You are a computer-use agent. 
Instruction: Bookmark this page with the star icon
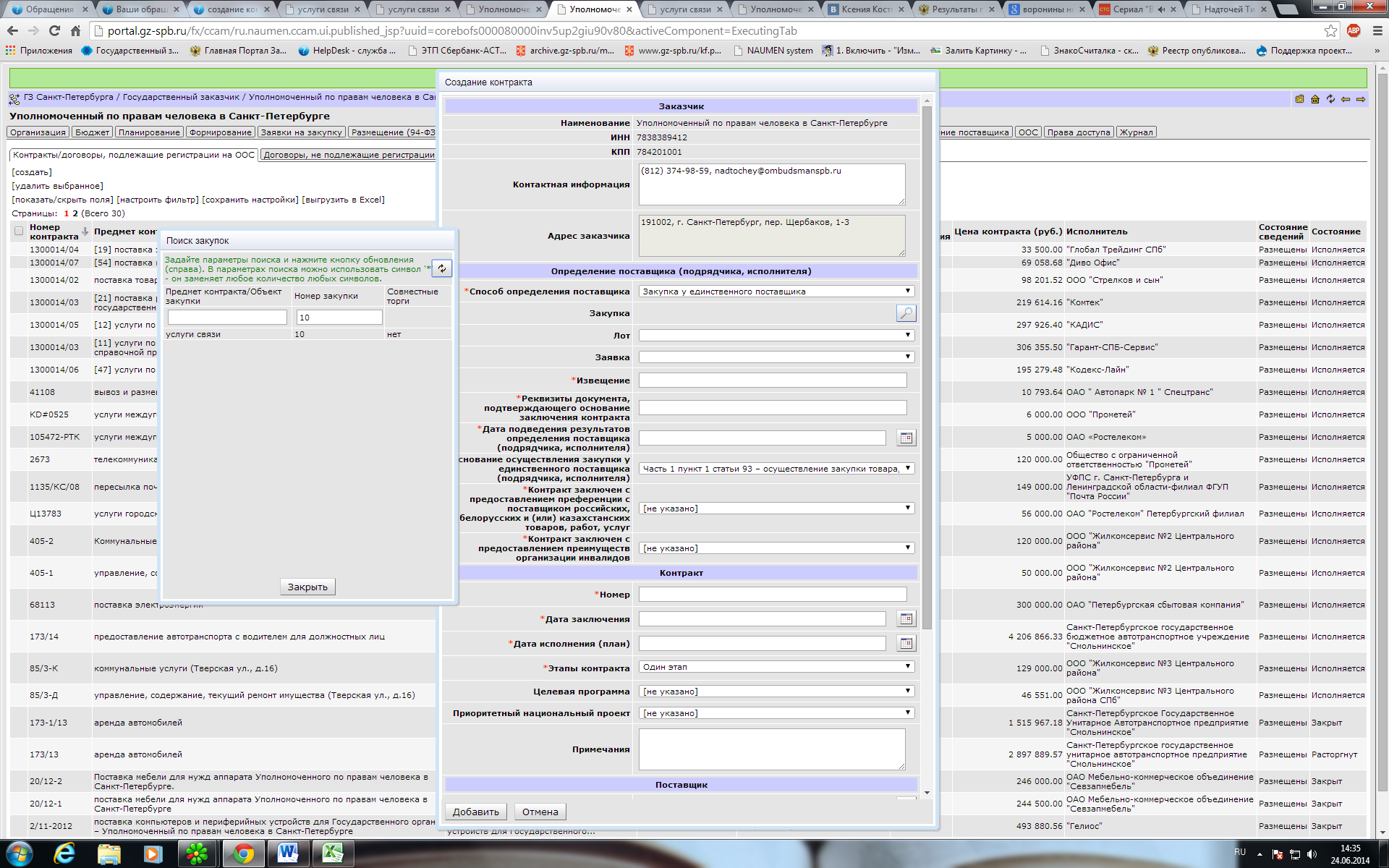click(x=1330, y=30)
